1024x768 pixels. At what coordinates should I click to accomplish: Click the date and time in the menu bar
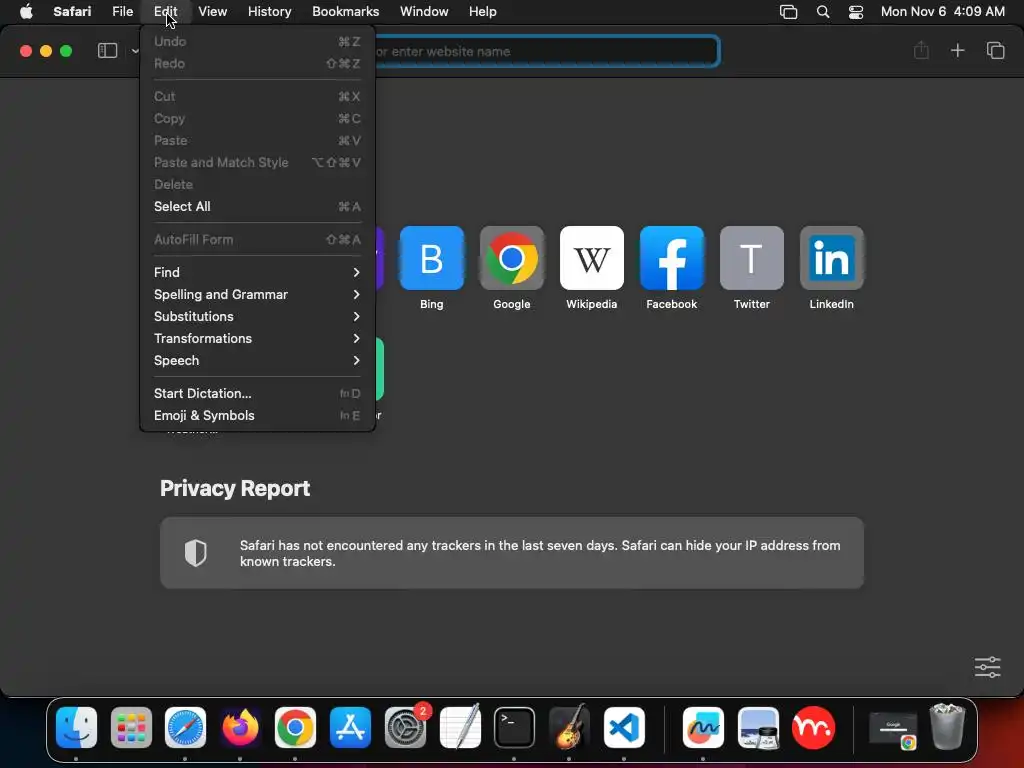click(942, 12)
